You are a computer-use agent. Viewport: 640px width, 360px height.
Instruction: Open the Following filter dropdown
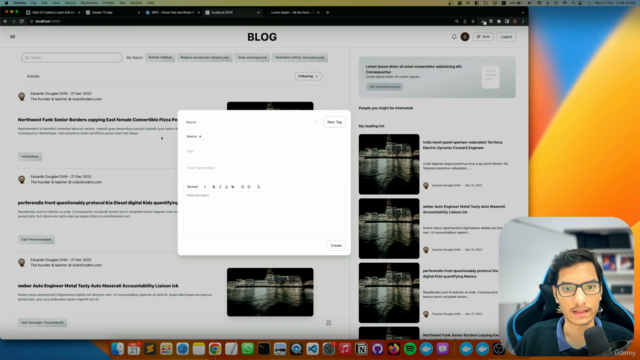click(308, 76)
